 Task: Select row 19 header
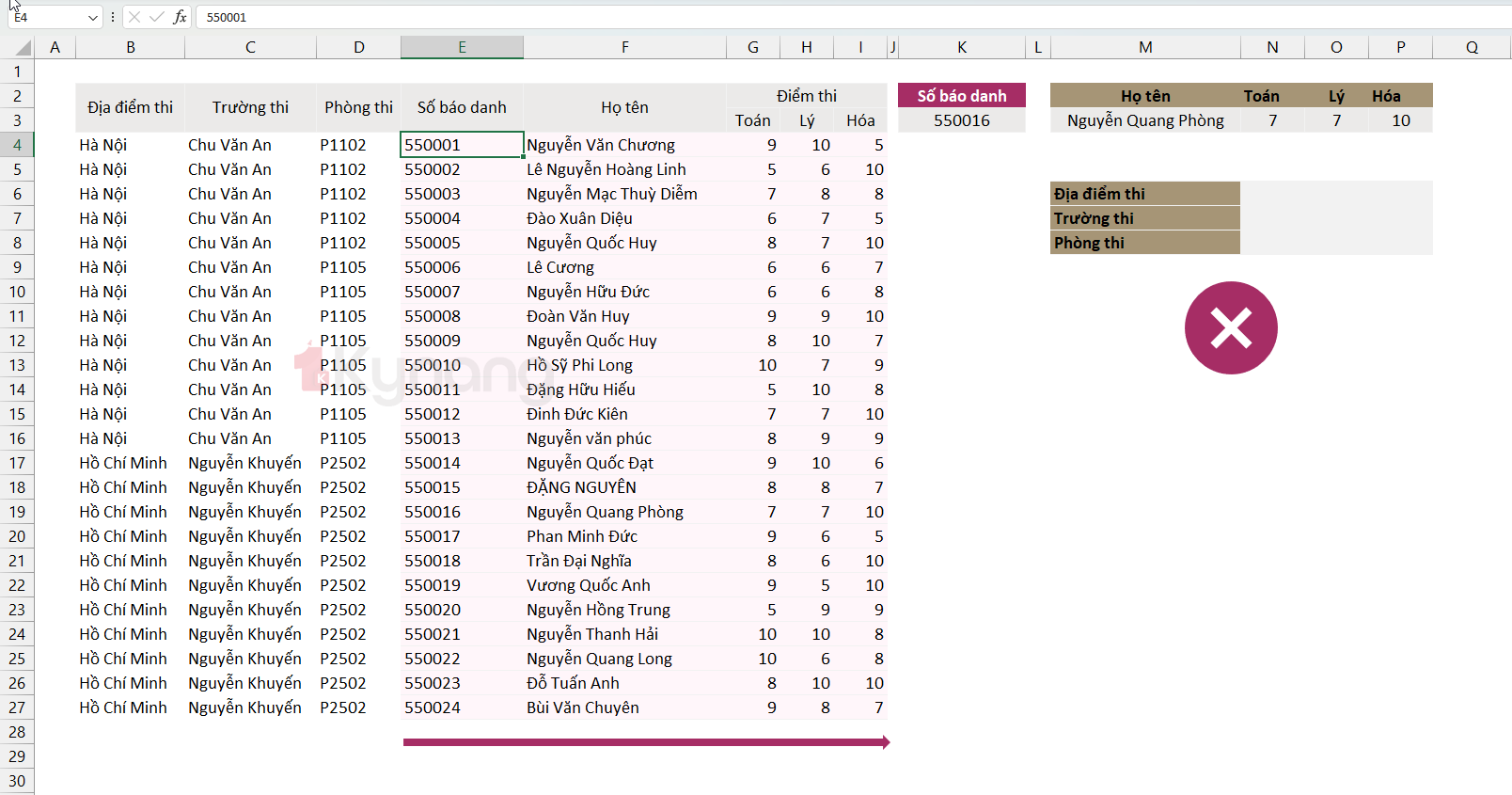pyautogui.click(x=17, y=512)
